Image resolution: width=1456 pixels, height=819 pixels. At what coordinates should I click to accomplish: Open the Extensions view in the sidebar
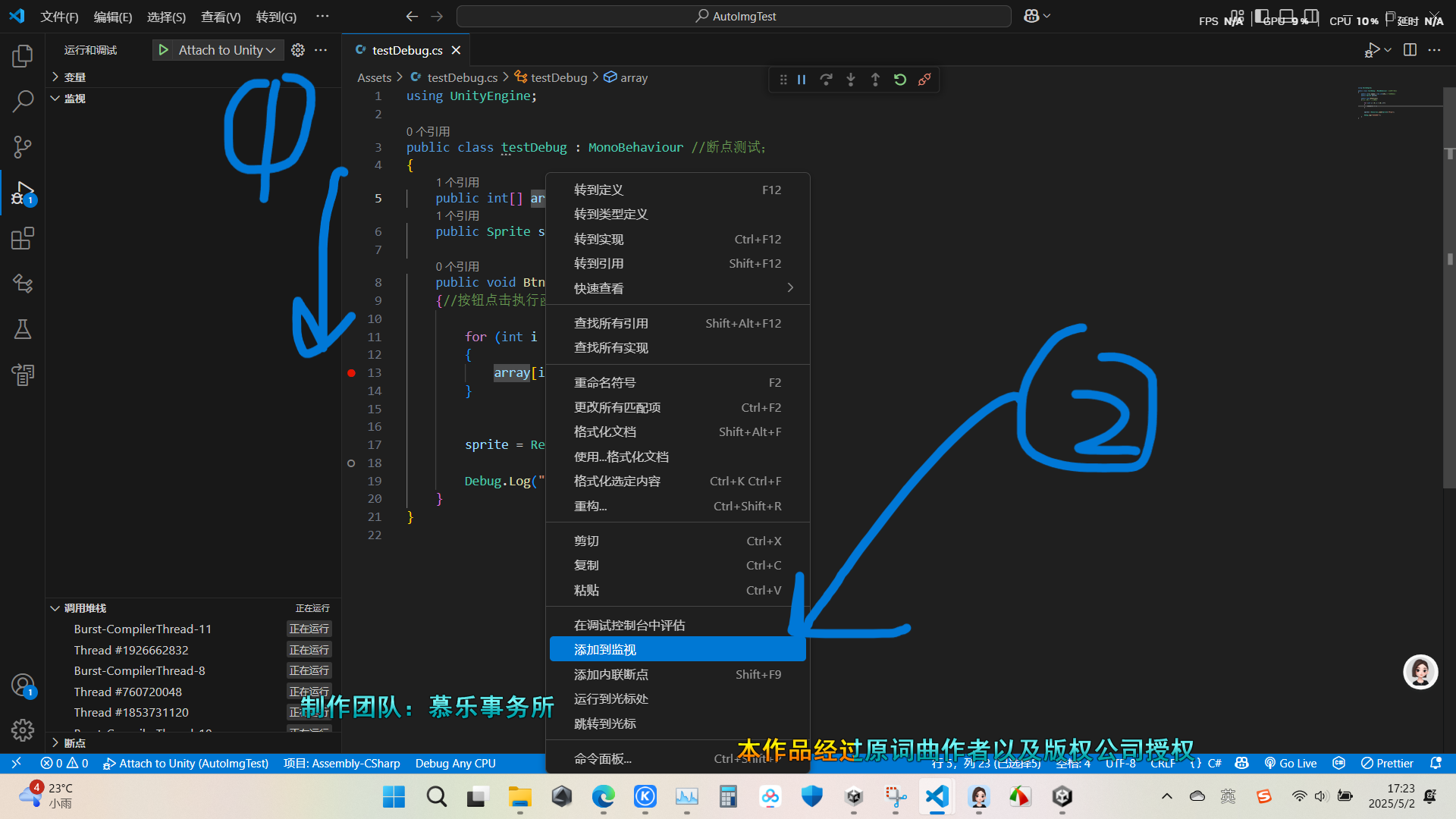tap(22, 238)
